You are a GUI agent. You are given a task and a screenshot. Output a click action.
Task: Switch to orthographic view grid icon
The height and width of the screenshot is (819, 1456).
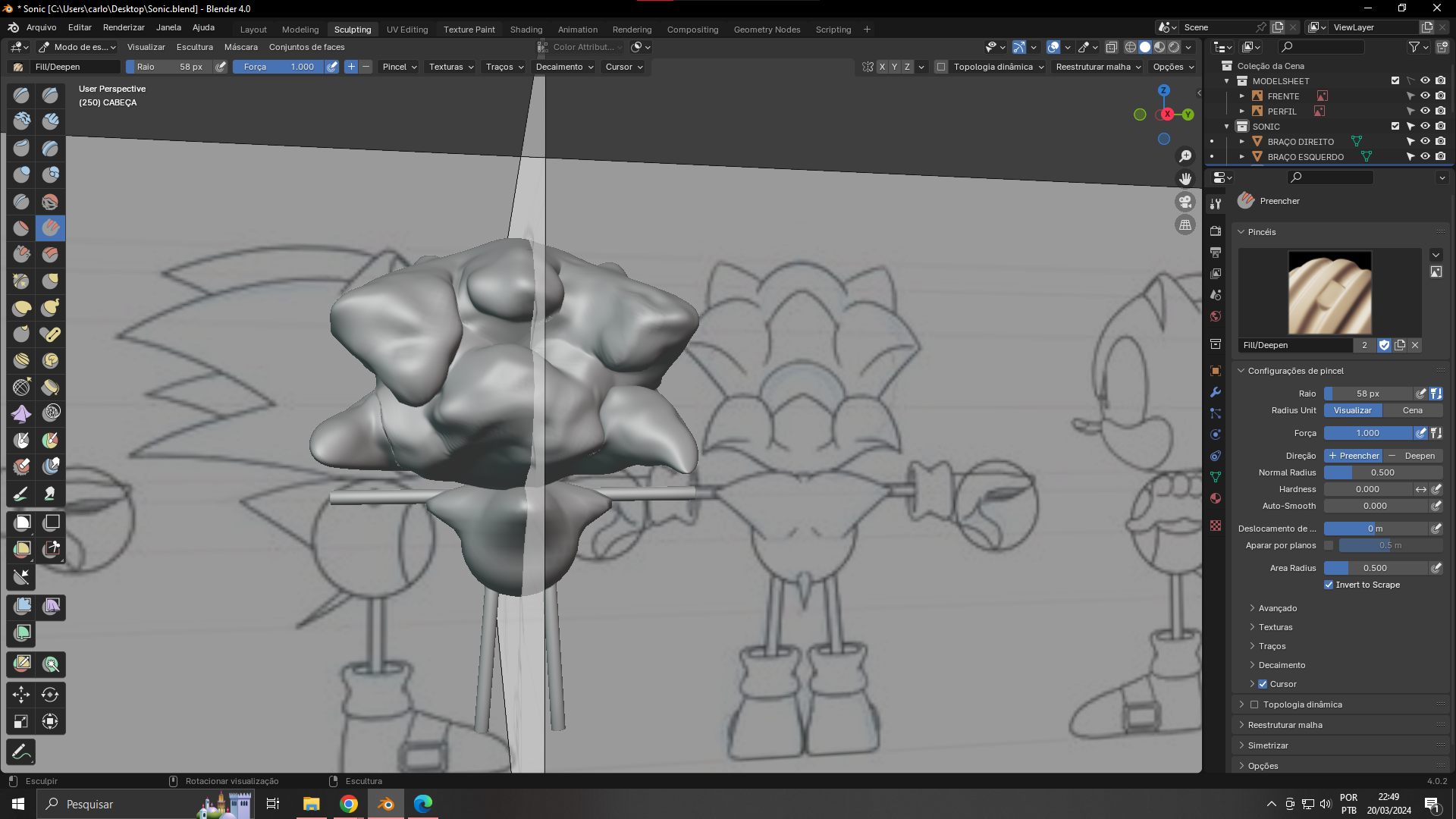click(1185, 225)
